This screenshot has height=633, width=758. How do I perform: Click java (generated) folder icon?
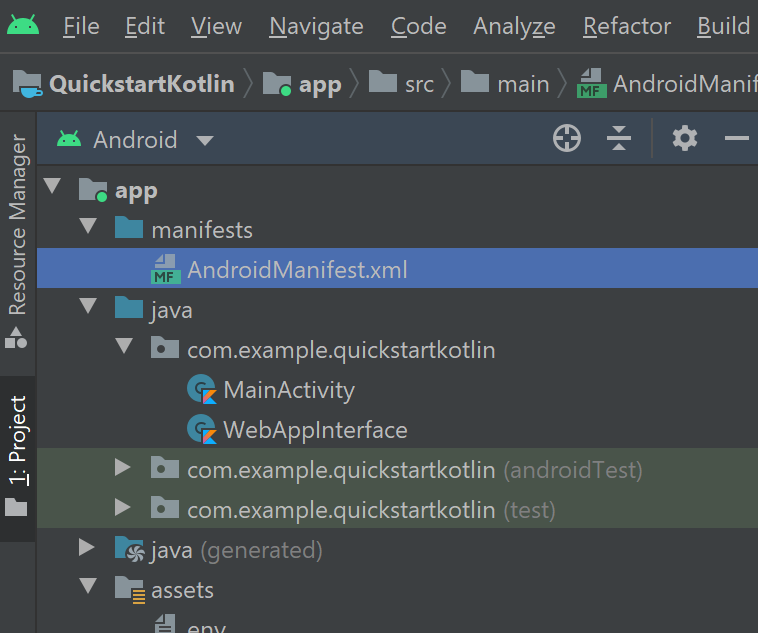[x=129, y=549]
